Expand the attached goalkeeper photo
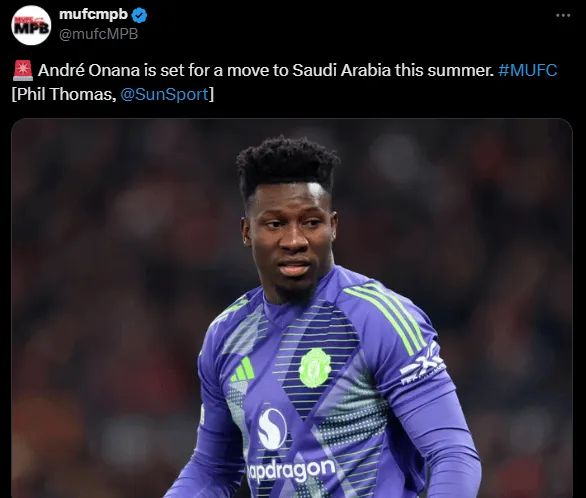This screenshot has height=498, width=586. [x=292, y=308]
